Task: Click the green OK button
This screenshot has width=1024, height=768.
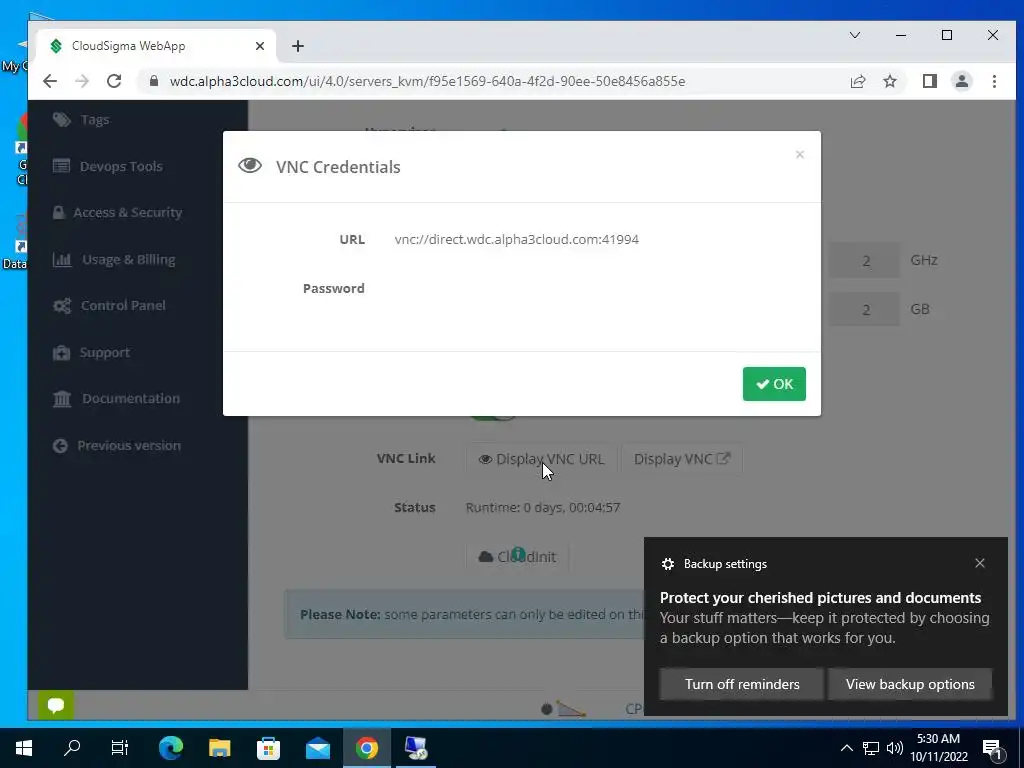Action: [x=774, y=384]
